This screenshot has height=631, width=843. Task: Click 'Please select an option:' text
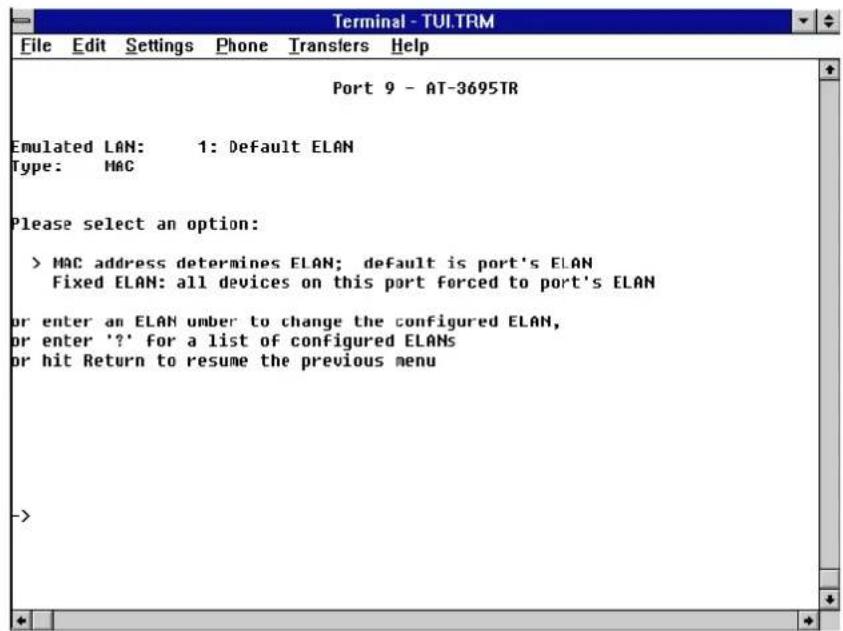pyautogui.click(x=135, y=224)
